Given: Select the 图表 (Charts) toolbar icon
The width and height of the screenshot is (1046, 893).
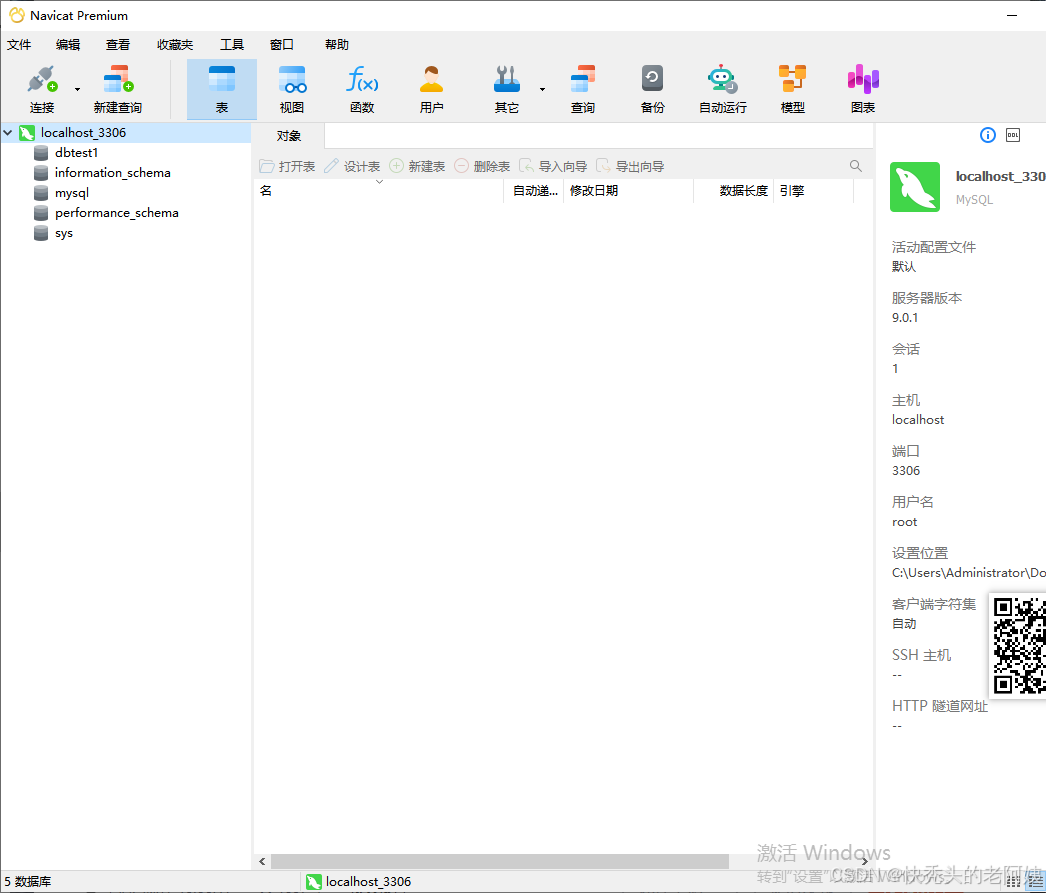Looking at the screenshot, I should coord(862,88).
